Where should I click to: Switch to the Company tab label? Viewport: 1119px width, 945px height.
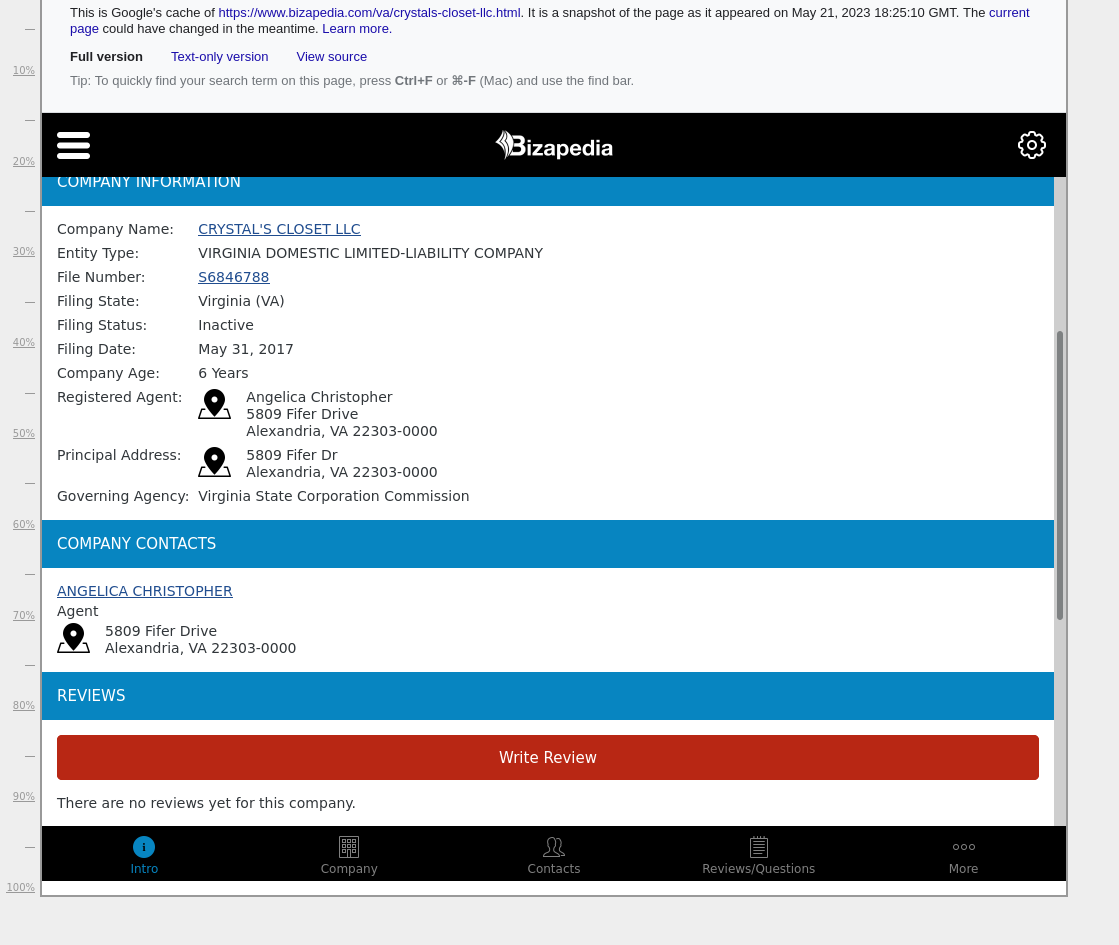349,869
